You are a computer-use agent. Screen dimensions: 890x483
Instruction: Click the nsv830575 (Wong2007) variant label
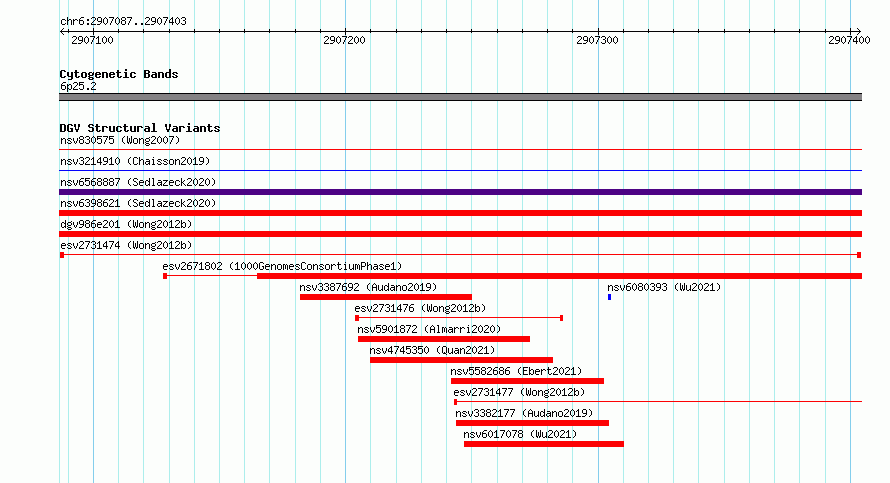point(120,140)
